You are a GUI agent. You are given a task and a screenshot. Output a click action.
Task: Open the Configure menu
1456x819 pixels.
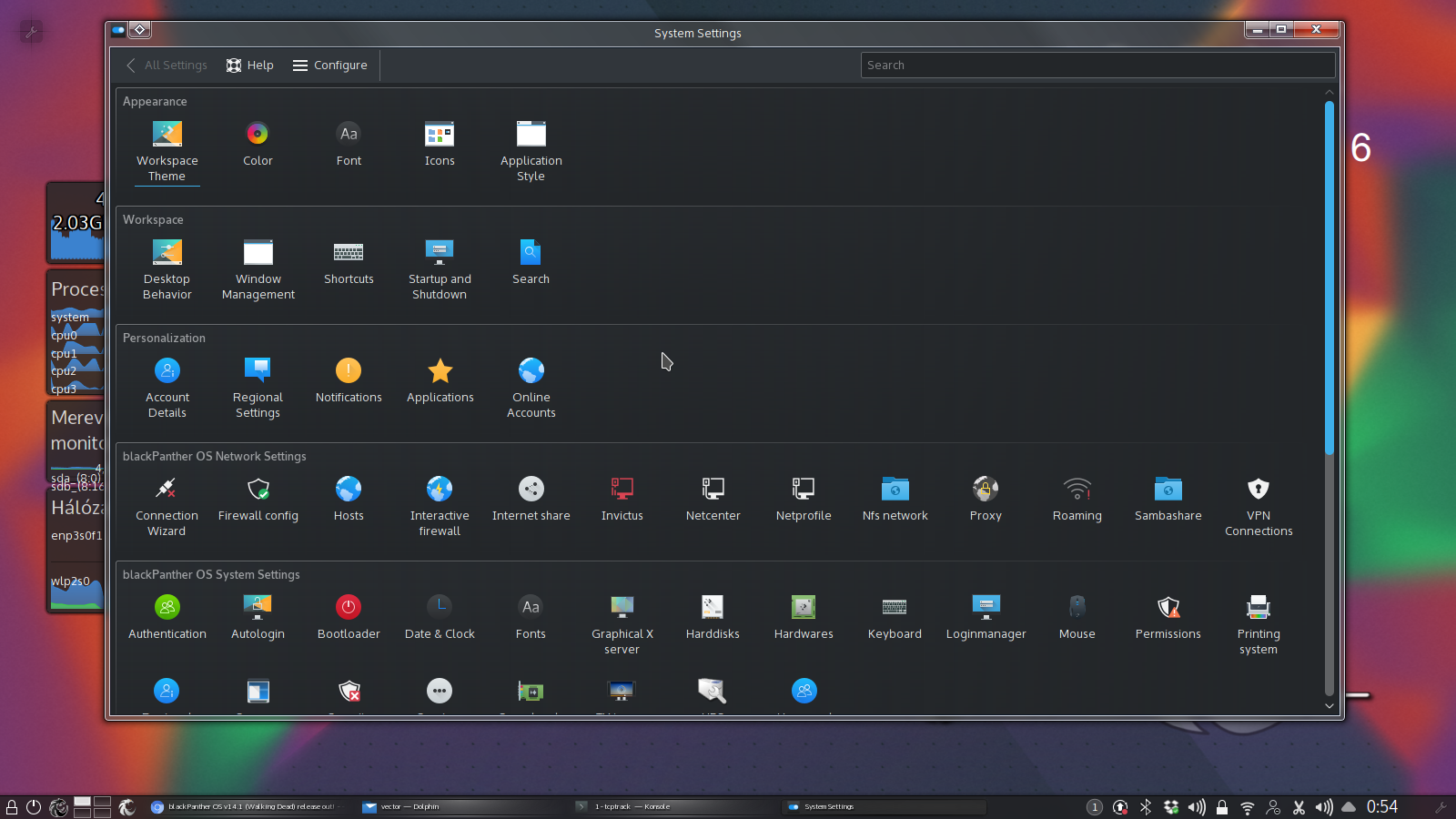tap(329, 66)
